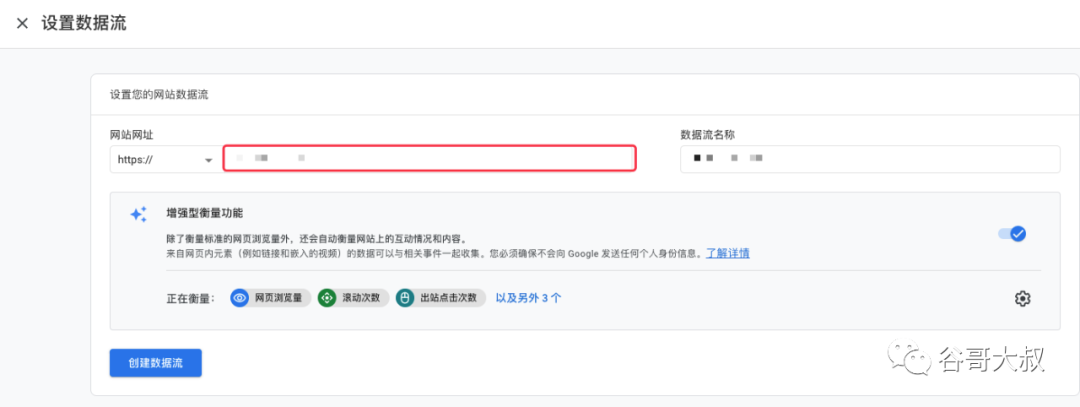Image resolution: width=1080 pixels, height=407 pixels.
Task: Close the 设置数据流 dialog with X
Action: pyautogui.click(x=22, y=23)
